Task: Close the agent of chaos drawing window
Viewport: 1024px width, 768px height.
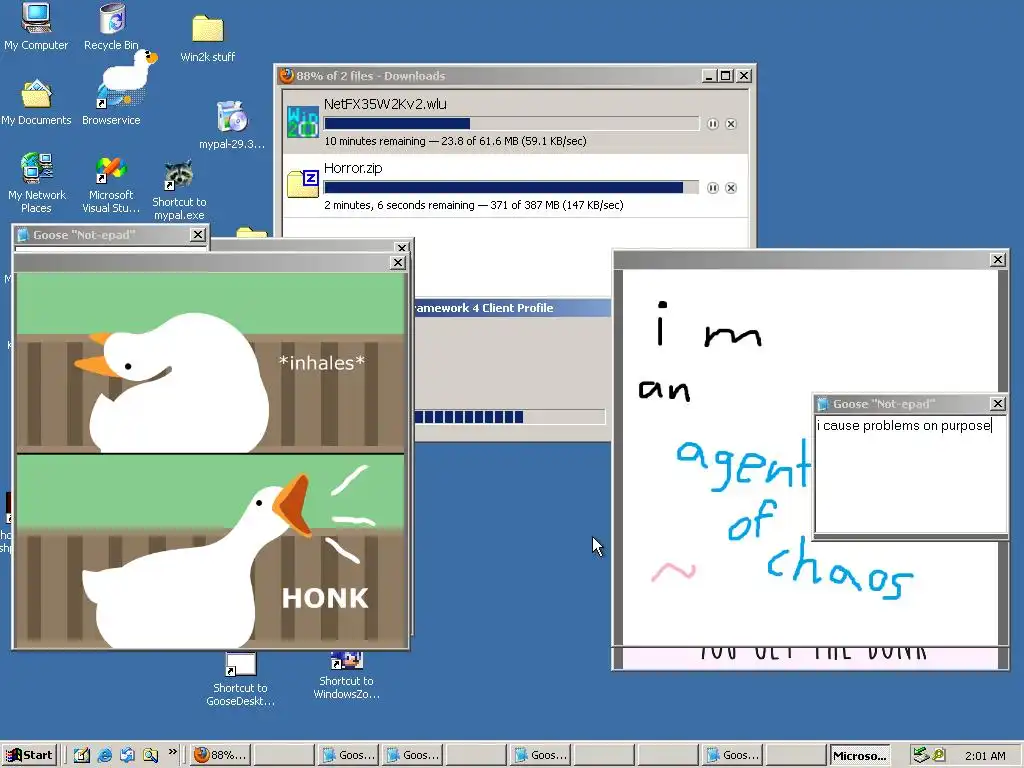Action: (x=998, y=259)
